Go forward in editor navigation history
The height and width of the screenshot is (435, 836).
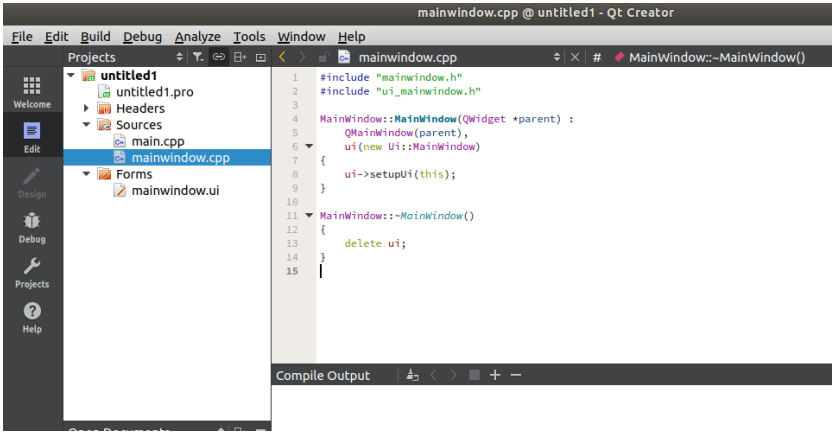(x=302, y=57)
